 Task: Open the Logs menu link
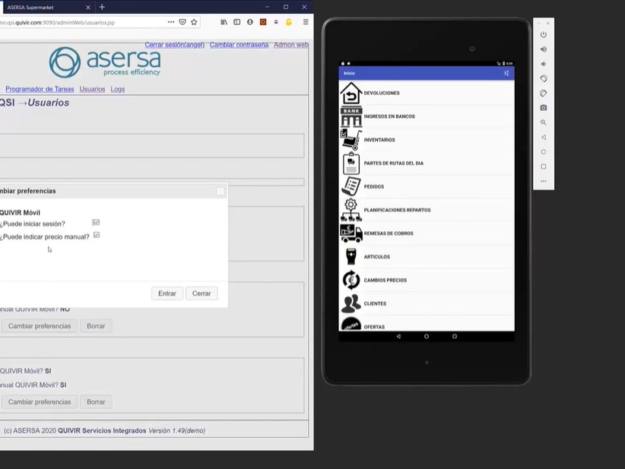[118, 89]
